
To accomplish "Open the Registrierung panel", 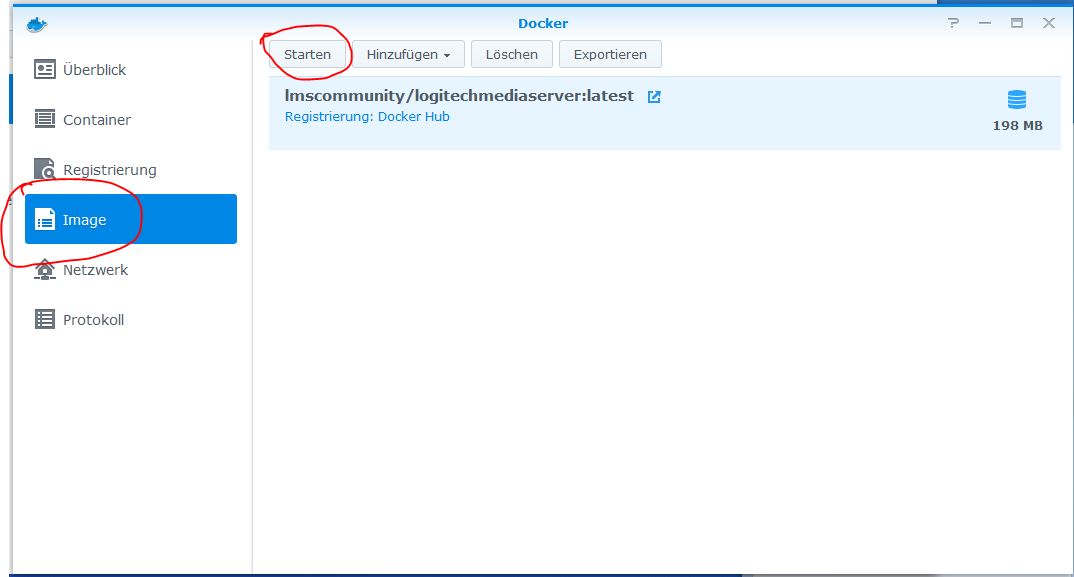I will coord(105,169).
